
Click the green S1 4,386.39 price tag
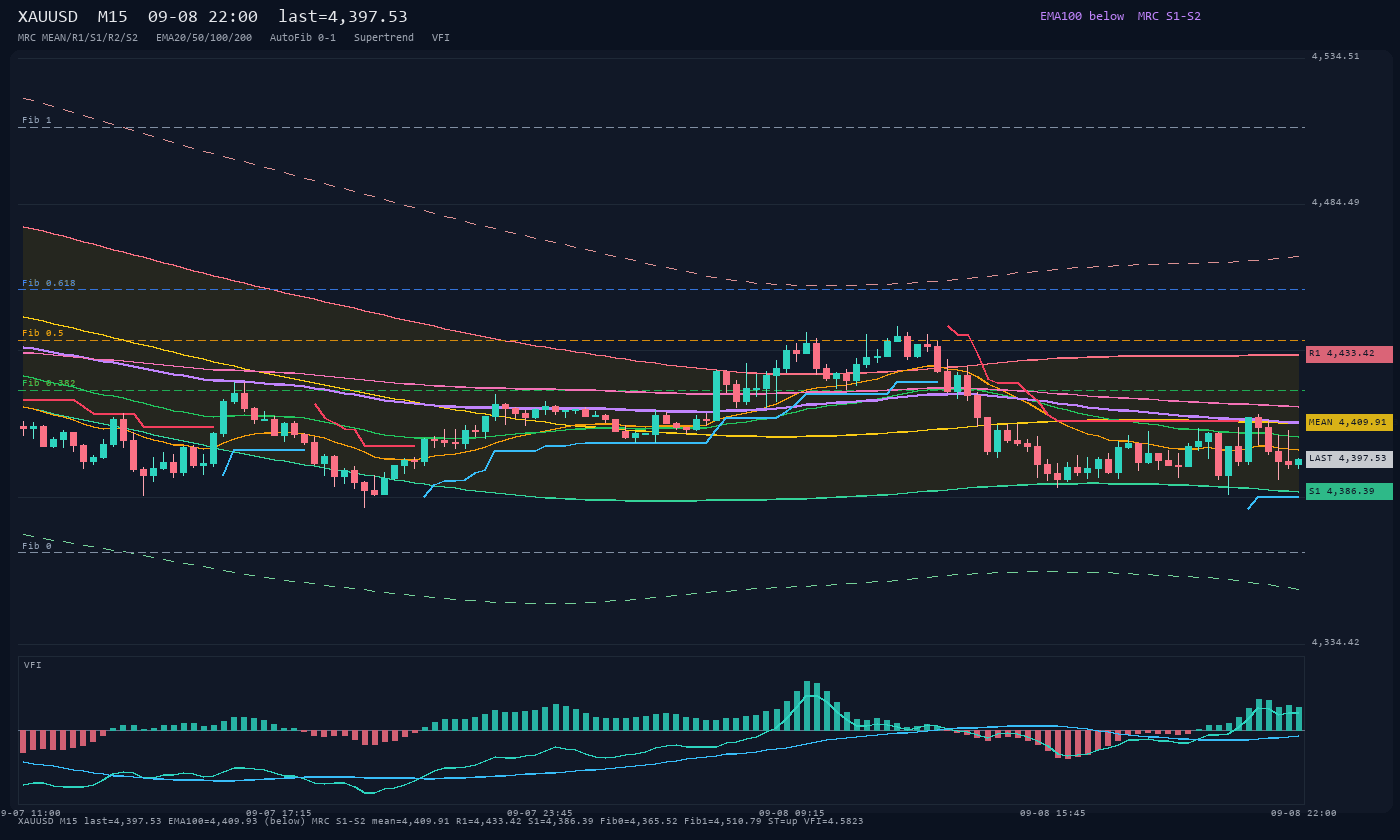click(x=1349, y=492)
